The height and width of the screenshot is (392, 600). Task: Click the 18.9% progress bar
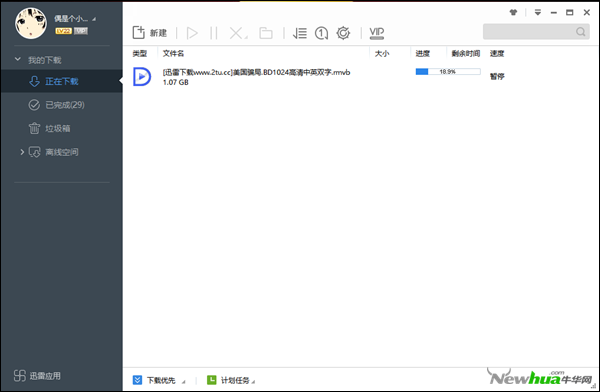[448, 72]
